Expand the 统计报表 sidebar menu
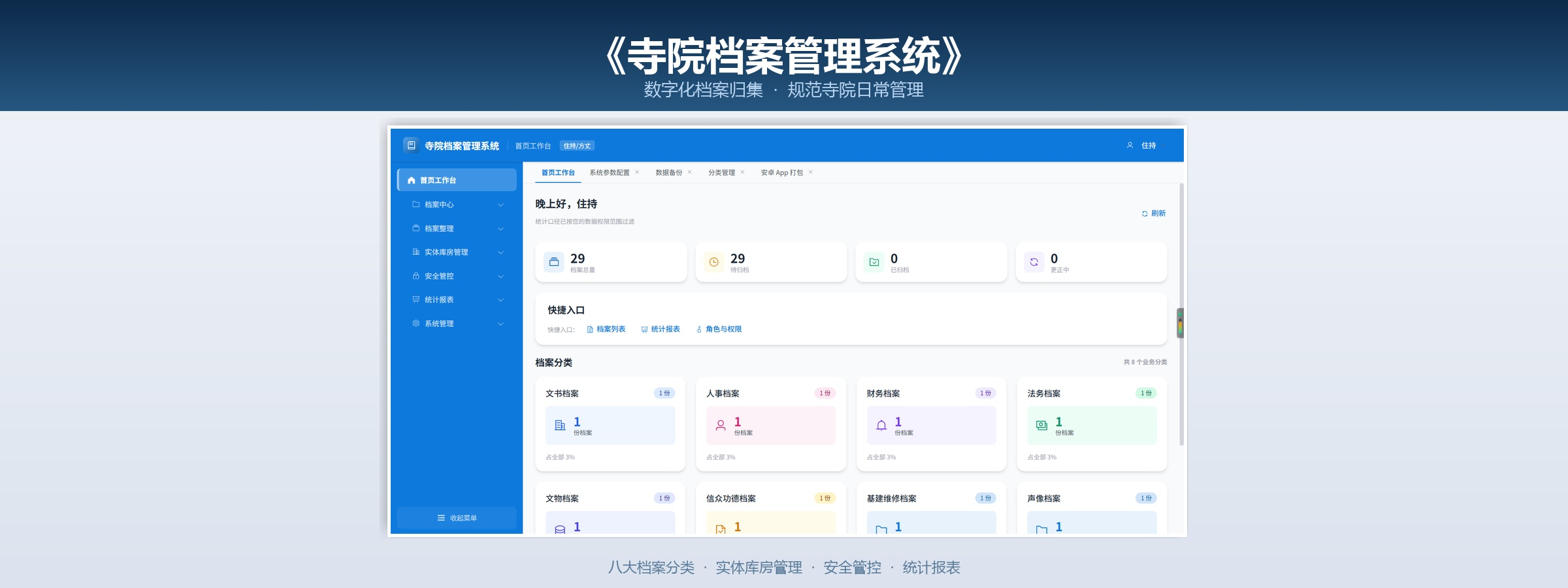The width and height of the screenshot is (1568, 588). click(457, 300)
